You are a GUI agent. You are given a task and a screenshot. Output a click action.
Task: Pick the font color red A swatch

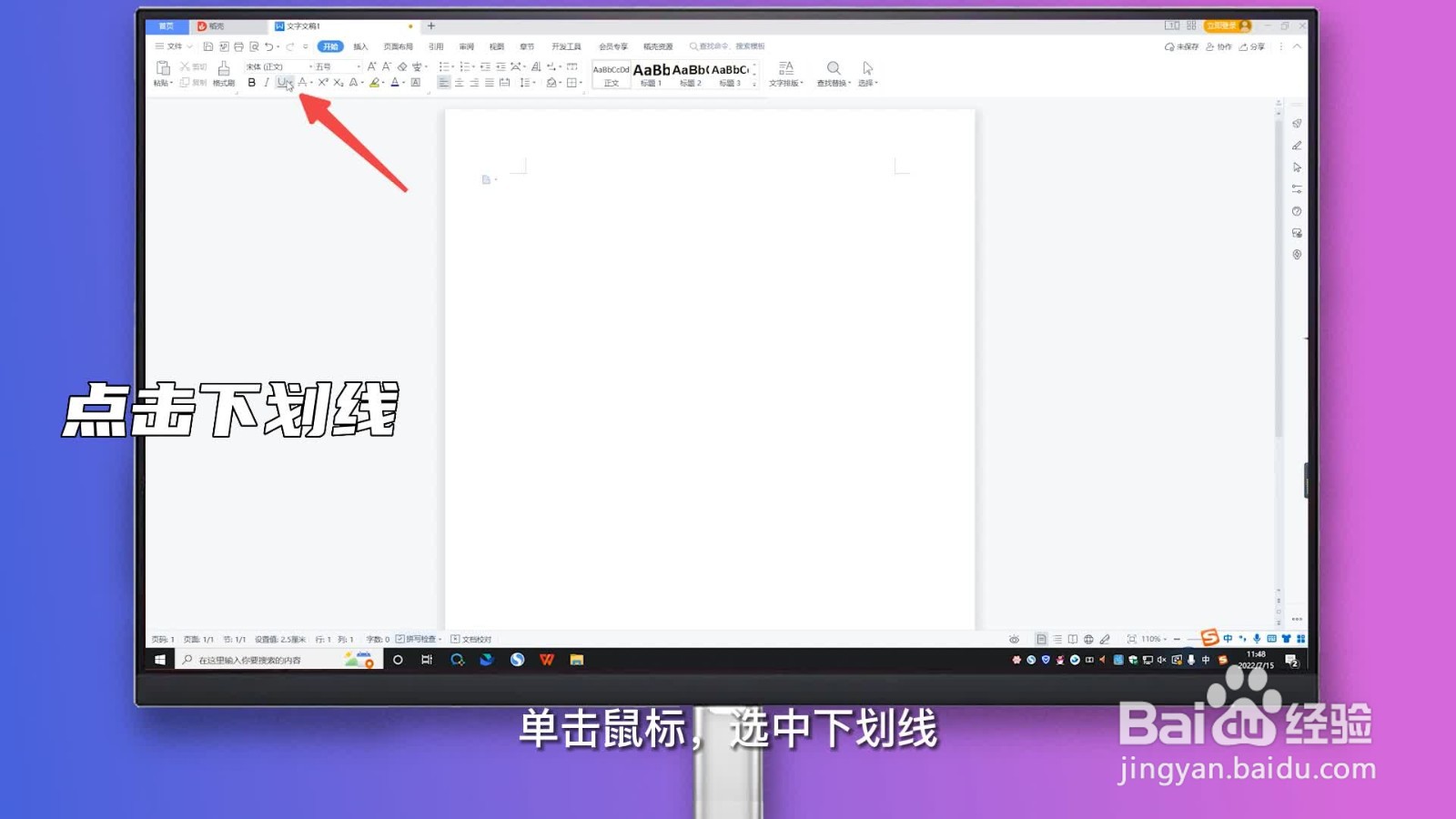point(395,83)
